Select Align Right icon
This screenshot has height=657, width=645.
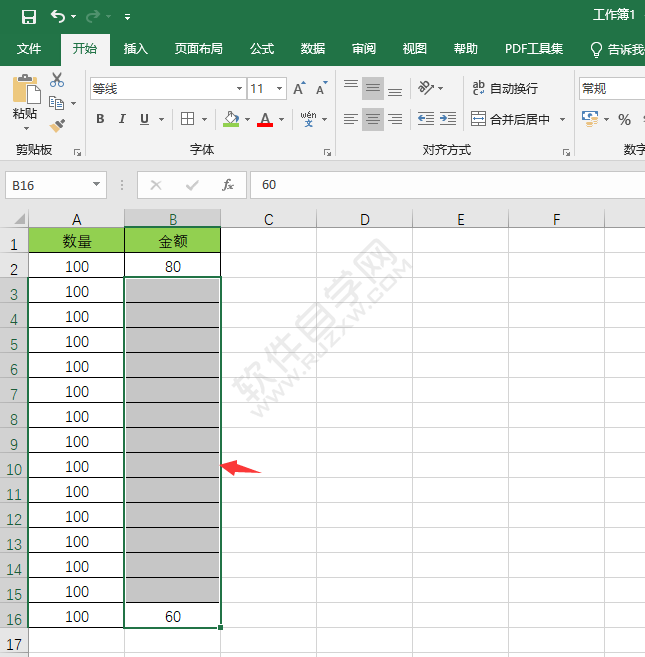395,119
